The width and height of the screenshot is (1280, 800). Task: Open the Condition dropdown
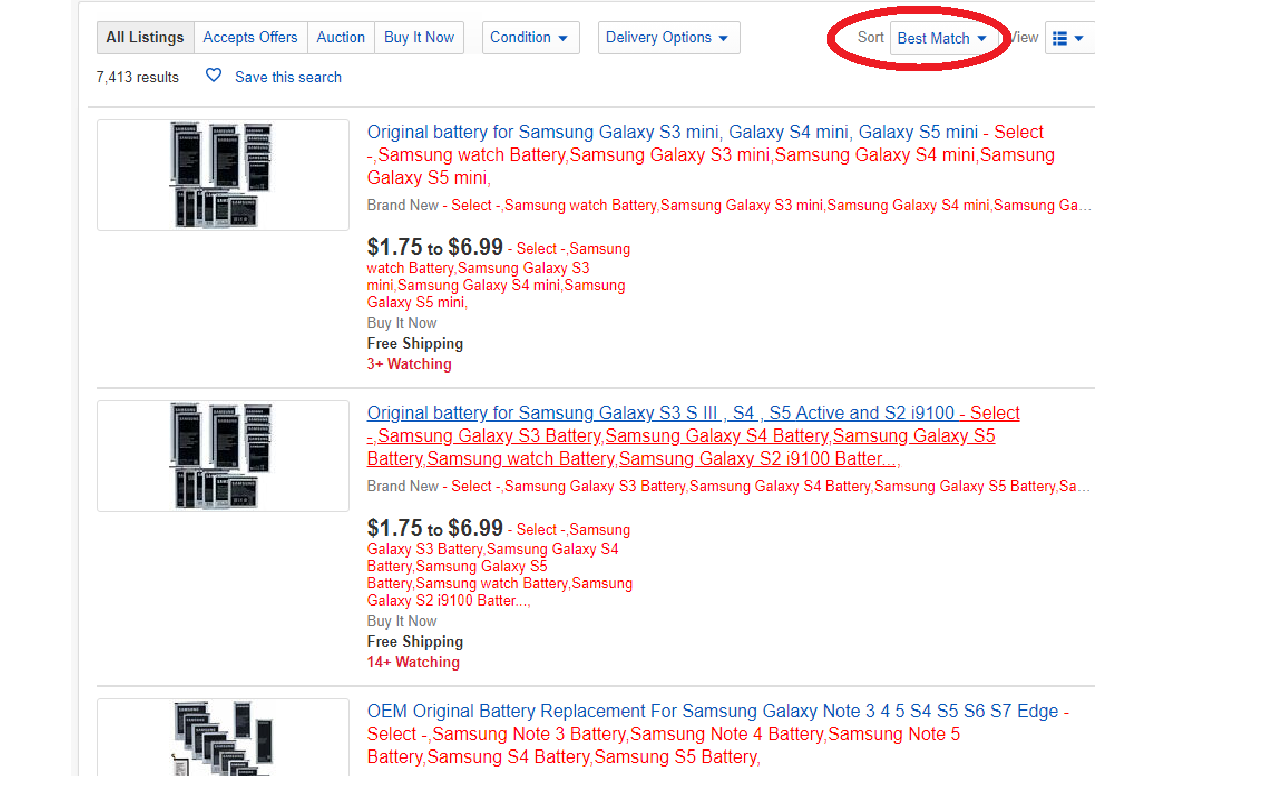pos(530,37)
